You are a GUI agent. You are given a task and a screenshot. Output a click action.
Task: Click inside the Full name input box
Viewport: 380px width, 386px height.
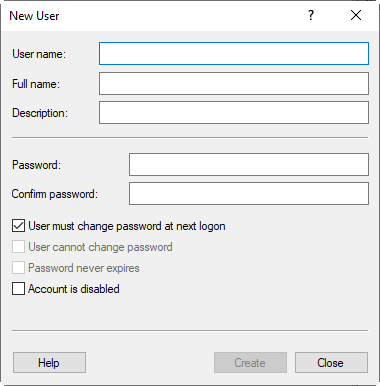(234, 83)
